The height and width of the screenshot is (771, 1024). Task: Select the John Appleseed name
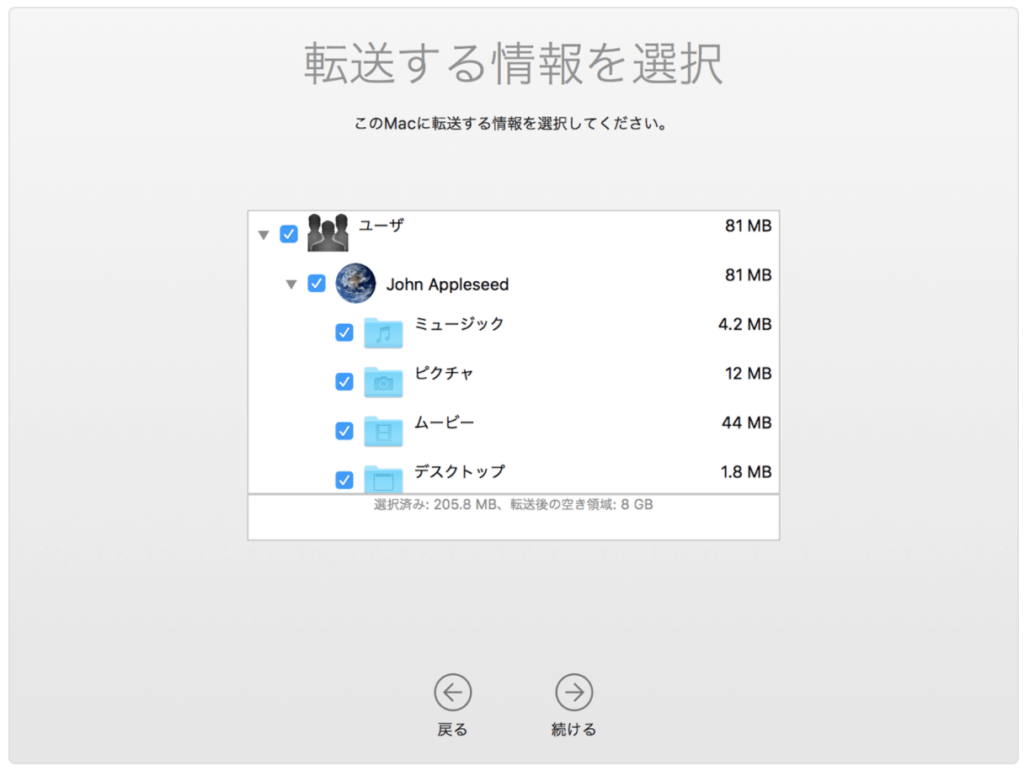pyautogui.click(x=447, y=285)
